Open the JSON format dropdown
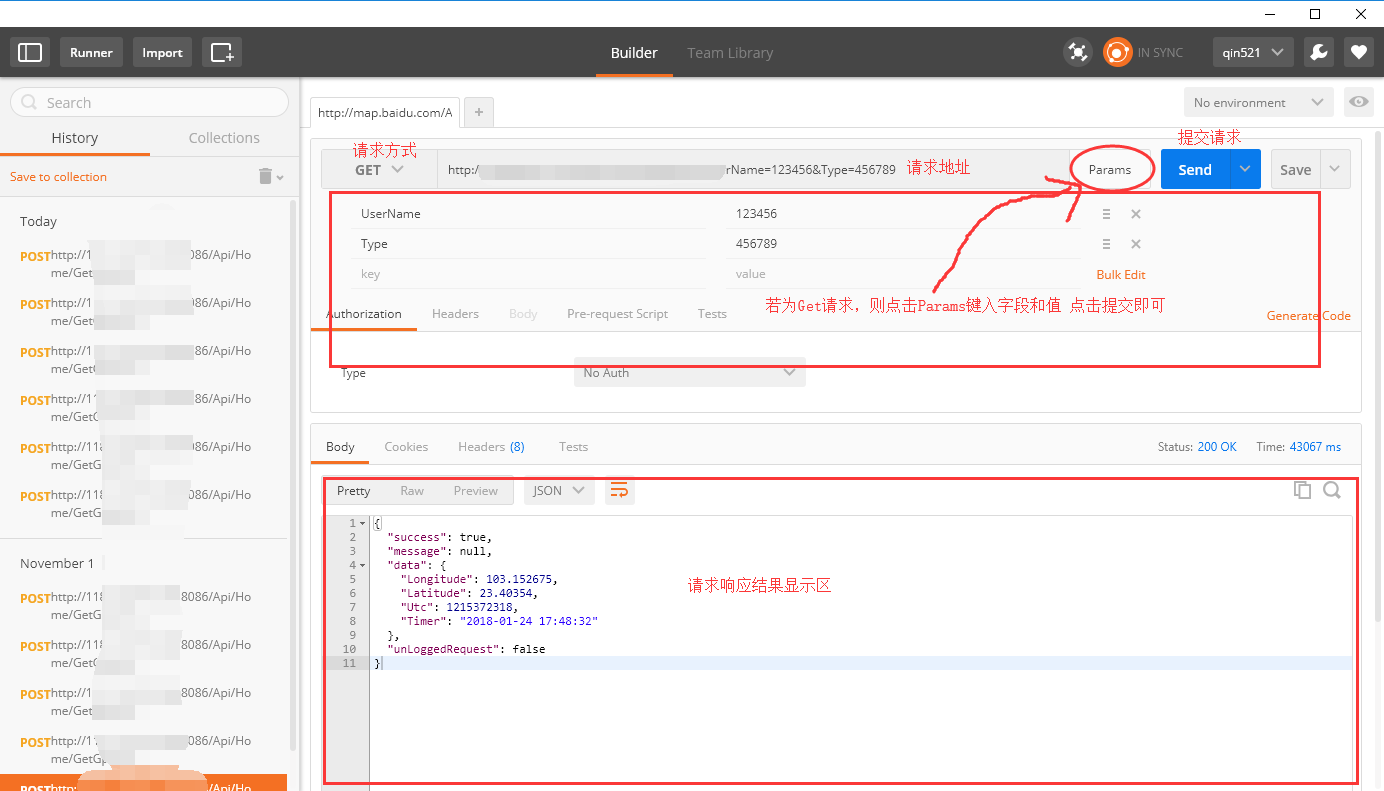The height and width of the screenshot is (791, 1384). 559,491
